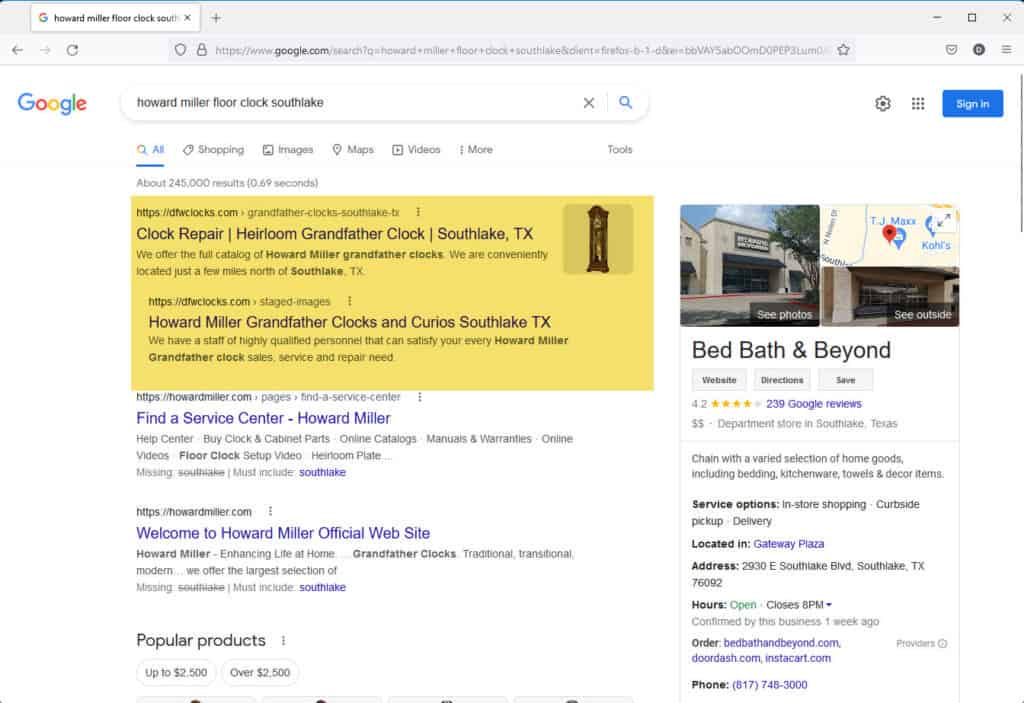Click Must include southlake under Official Web Site result

pos(322,587)
